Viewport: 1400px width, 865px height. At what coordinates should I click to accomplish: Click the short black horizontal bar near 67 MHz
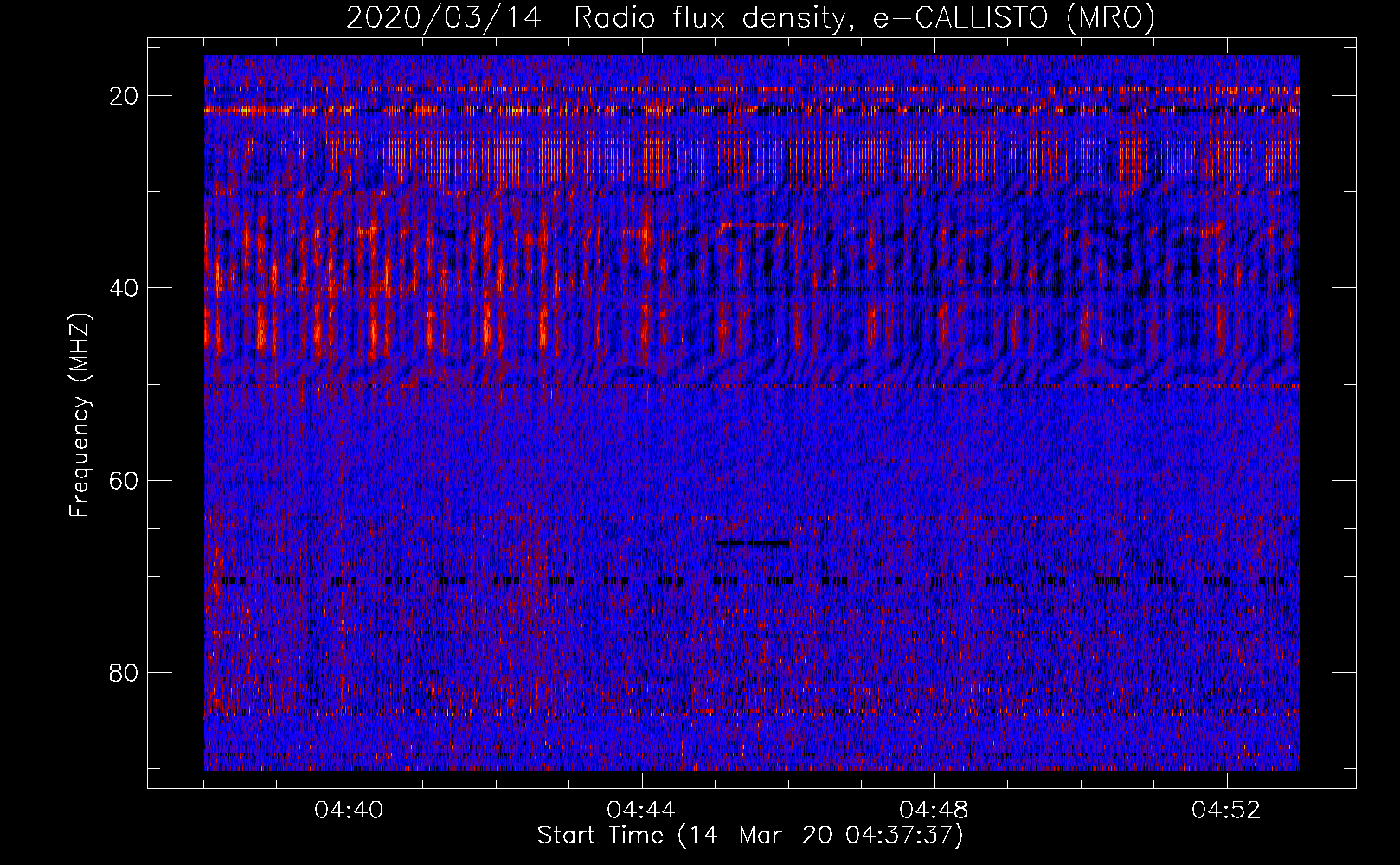tap(753, 543)
